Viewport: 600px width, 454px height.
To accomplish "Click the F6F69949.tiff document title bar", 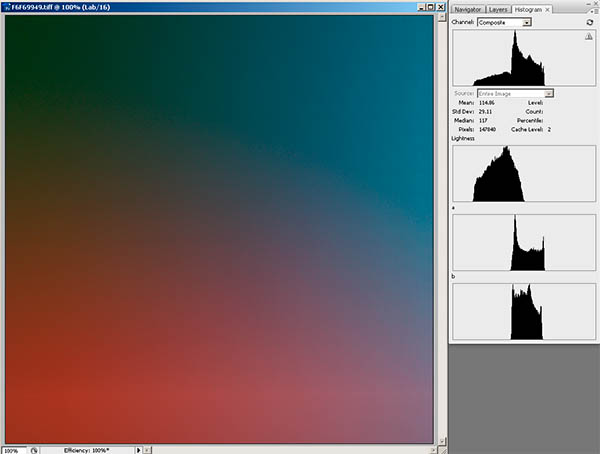I will coord(224,7).
